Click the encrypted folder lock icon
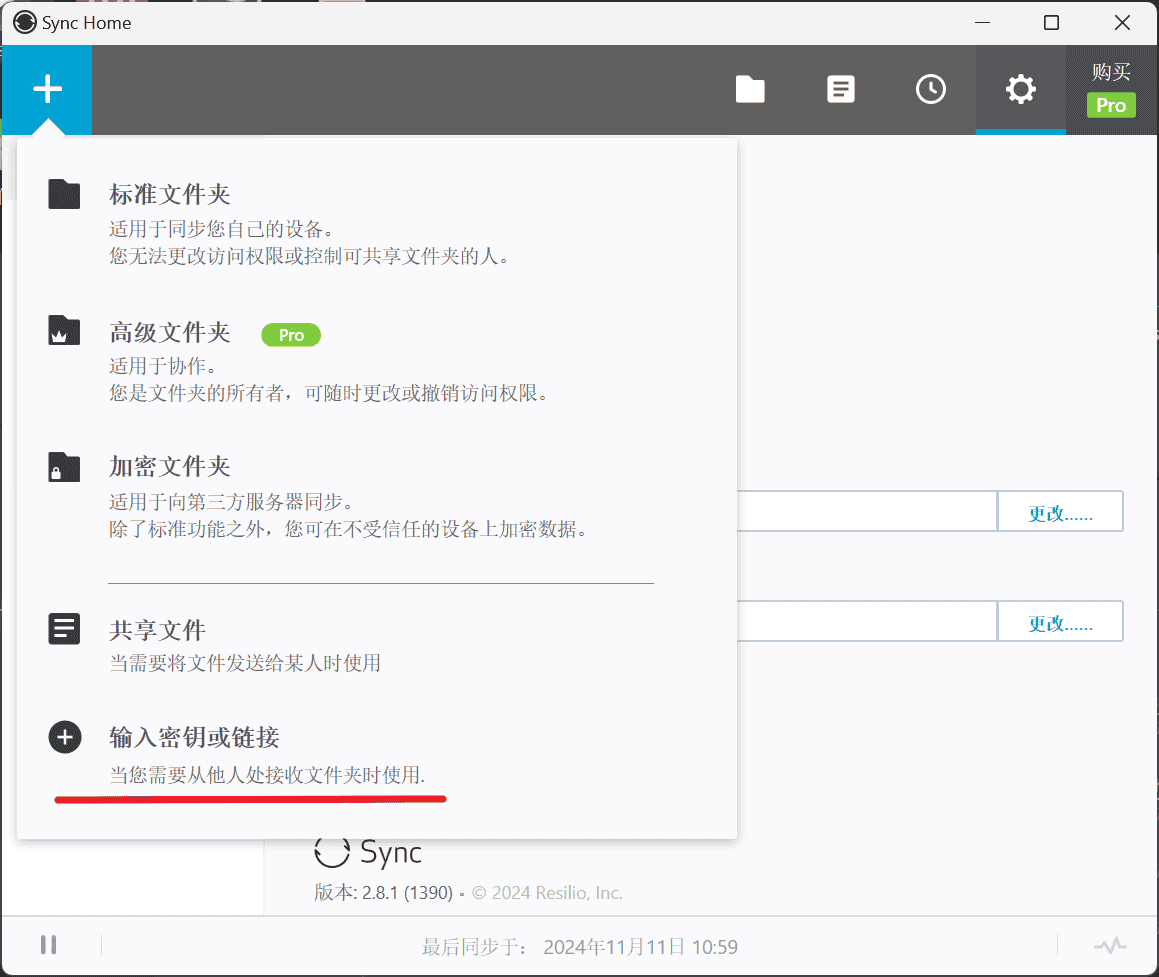1159x977 pixels. 64,467
